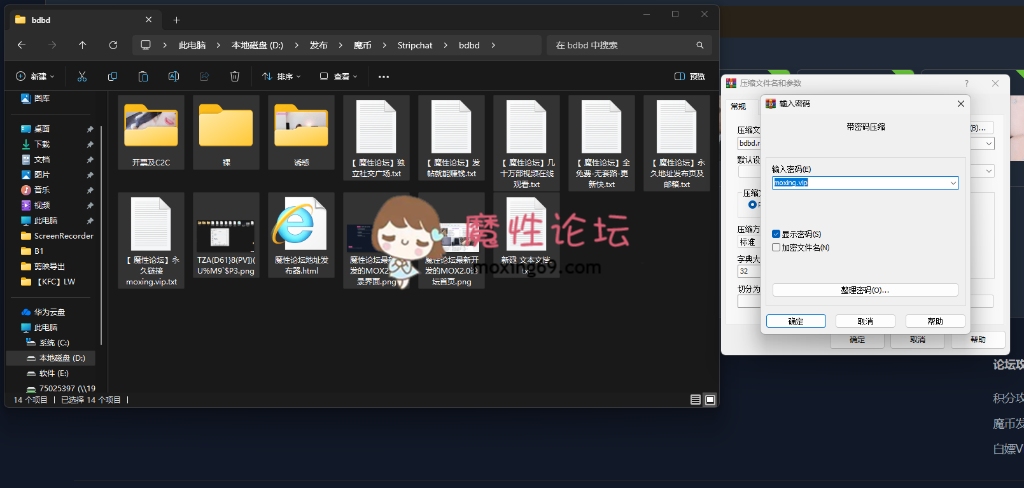Click 取消 in the password dialog
The height and width of the screenshot is (488, 1024).
[865, 321]
